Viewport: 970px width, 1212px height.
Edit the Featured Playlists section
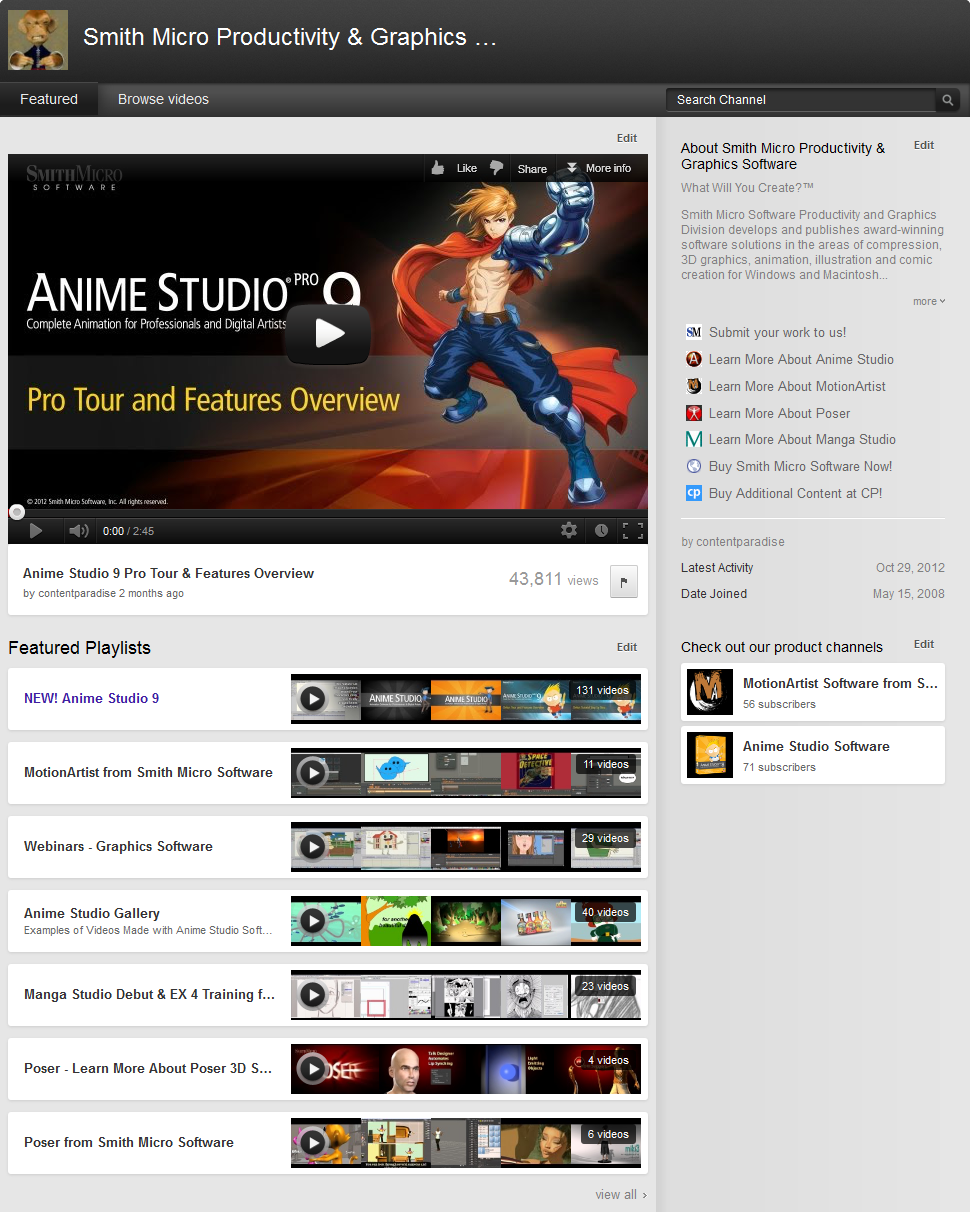[x=627, y=647]
